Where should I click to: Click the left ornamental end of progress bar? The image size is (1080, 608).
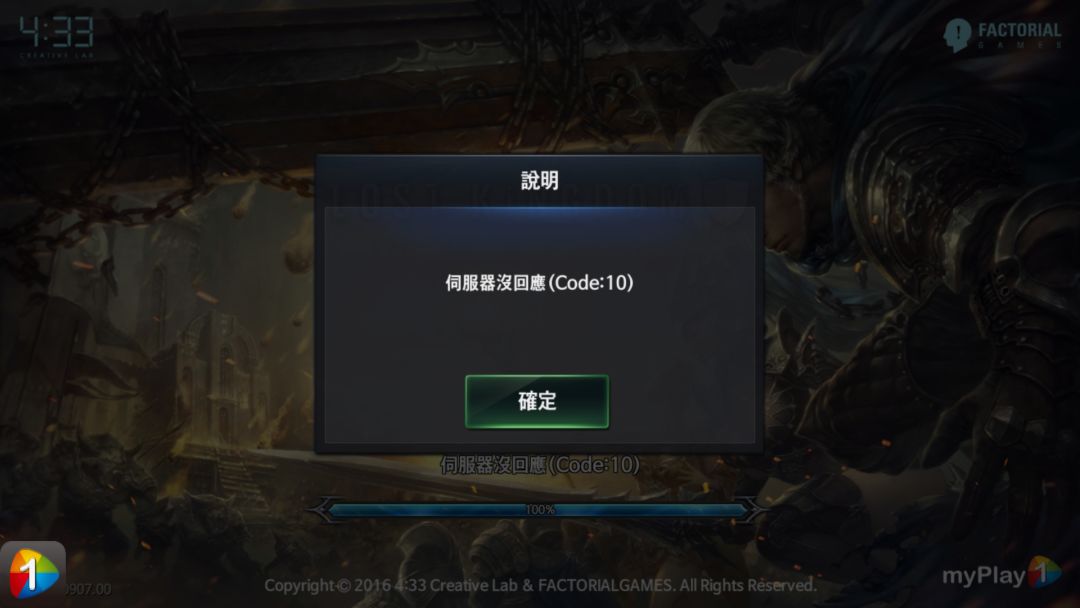pyautogui.click(x=324, y=510)
